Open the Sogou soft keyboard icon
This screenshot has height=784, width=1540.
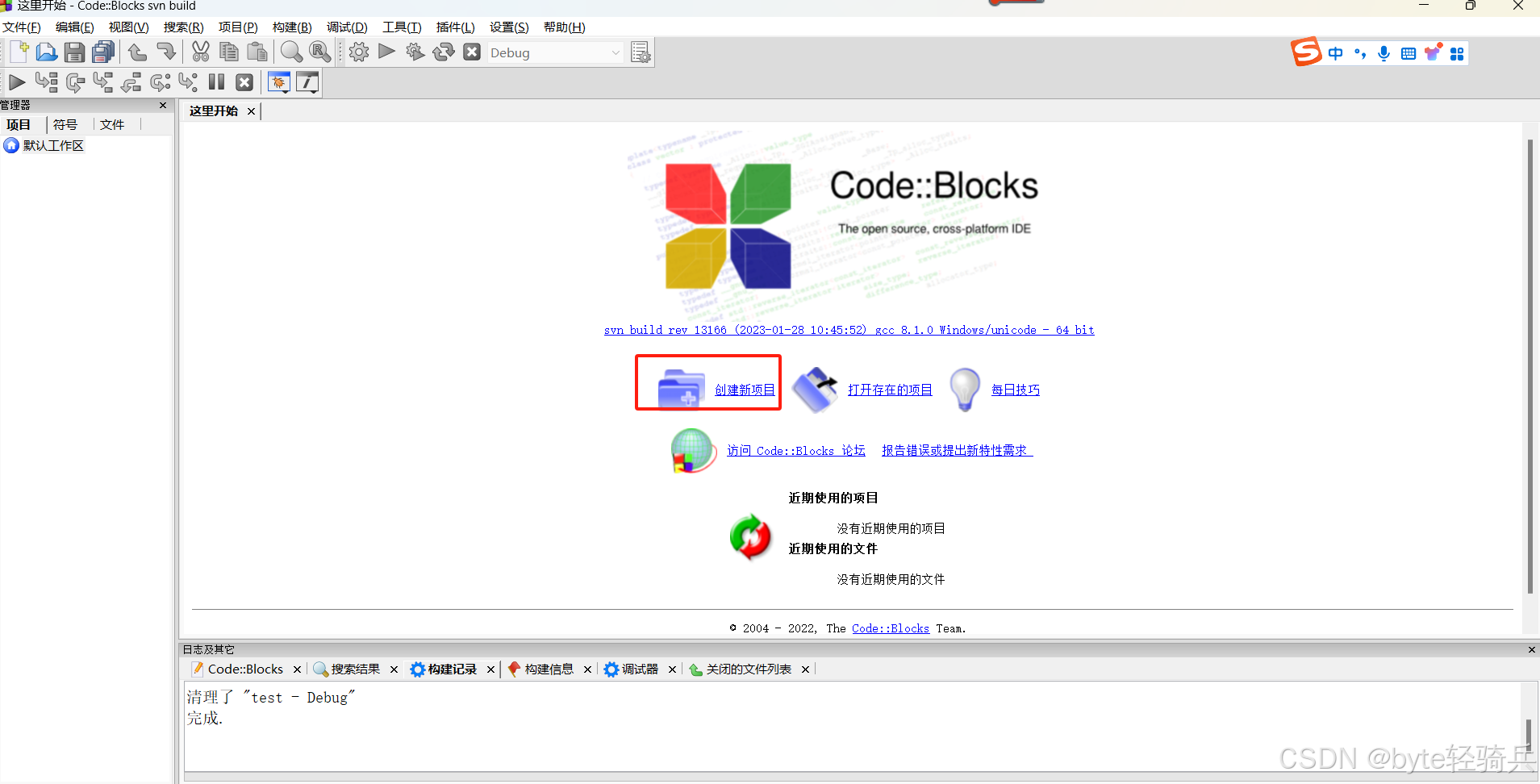point(1409,53)
